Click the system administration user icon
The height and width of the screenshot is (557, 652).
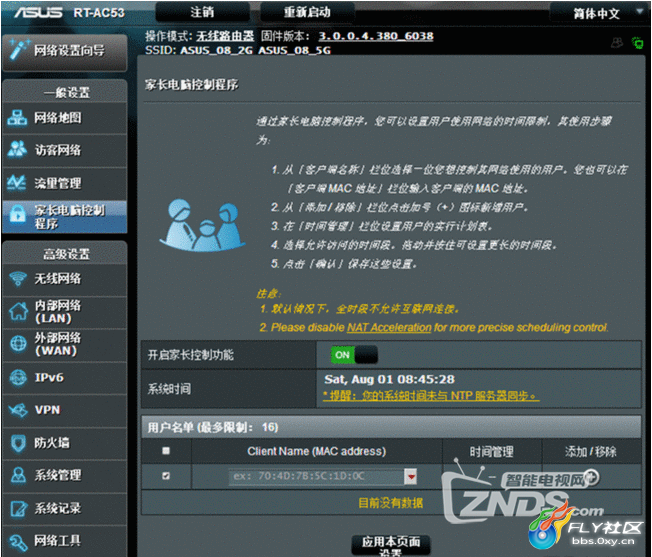pos(18,475)
